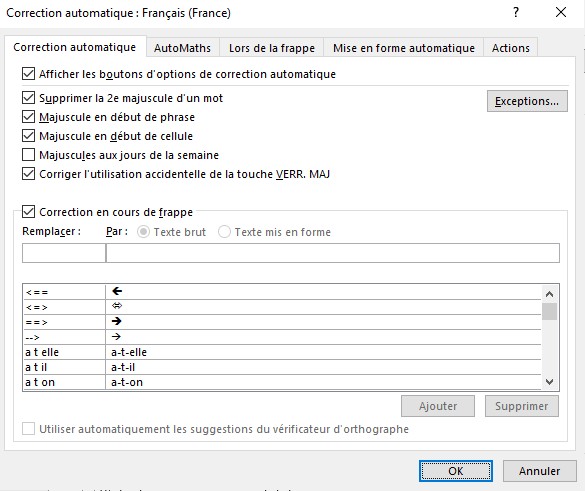
Task: Click the 'a-t-elle' replacement cell
Action: click(x=323, y=352)
